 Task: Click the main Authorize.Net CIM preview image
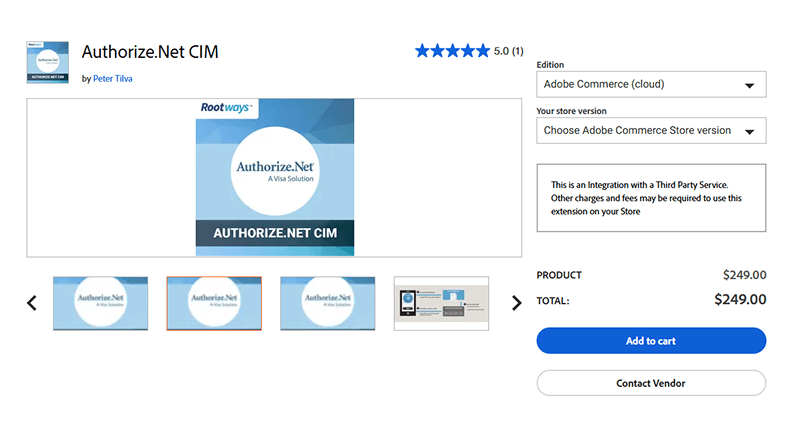pyautogui.click(x=275, y=178)
